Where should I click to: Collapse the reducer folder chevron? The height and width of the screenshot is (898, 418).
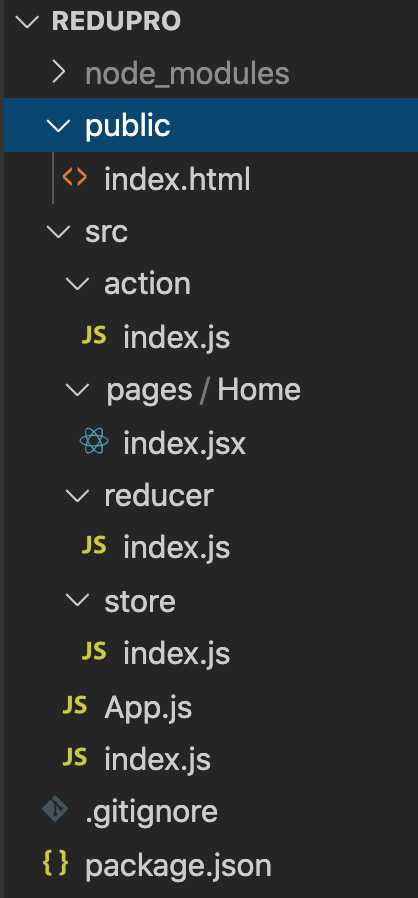[x=78, y=495]
